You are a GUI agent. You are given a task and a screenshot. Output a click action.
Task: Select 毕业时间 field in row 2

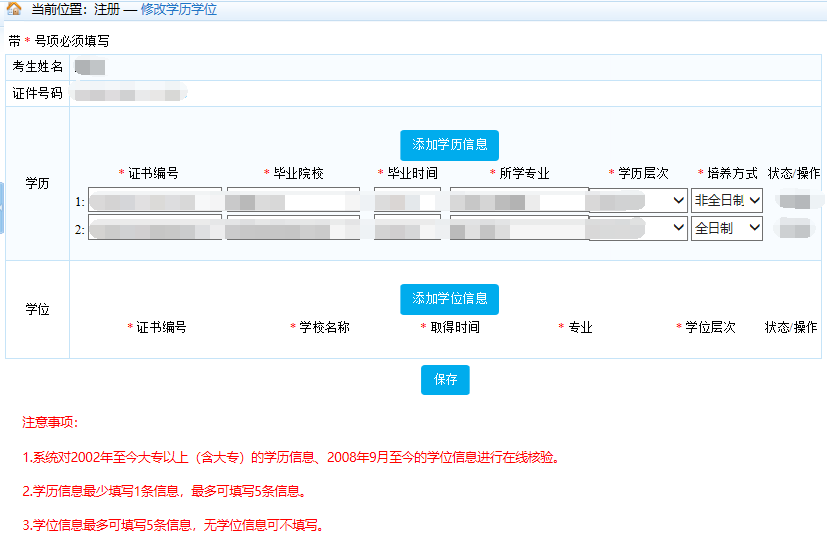pyautogui.click(x=407, y=228)
